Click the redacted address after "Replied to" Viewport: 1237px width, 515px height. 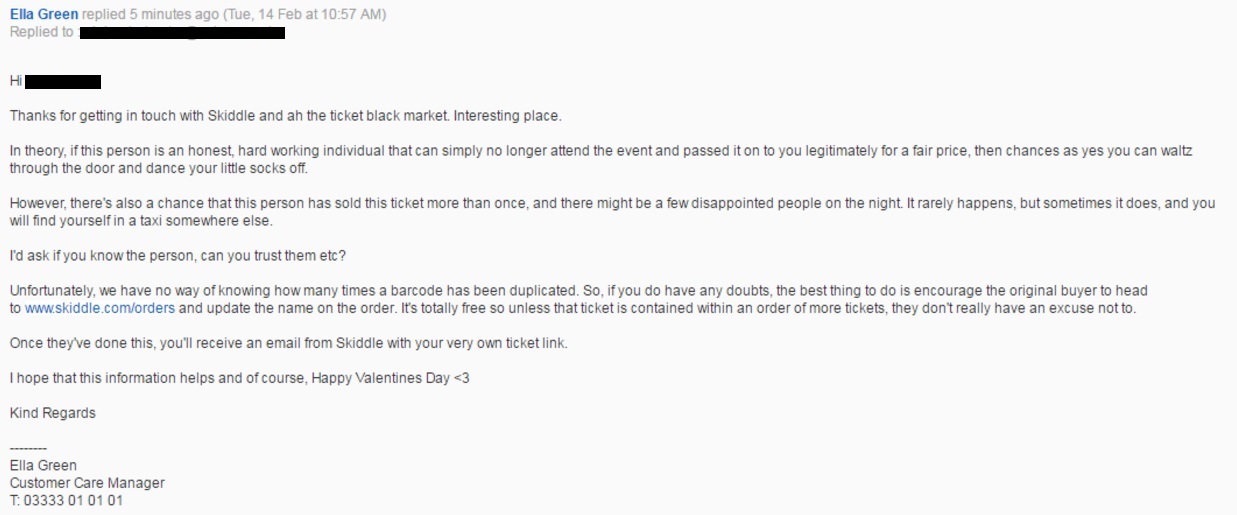[182, 33]
